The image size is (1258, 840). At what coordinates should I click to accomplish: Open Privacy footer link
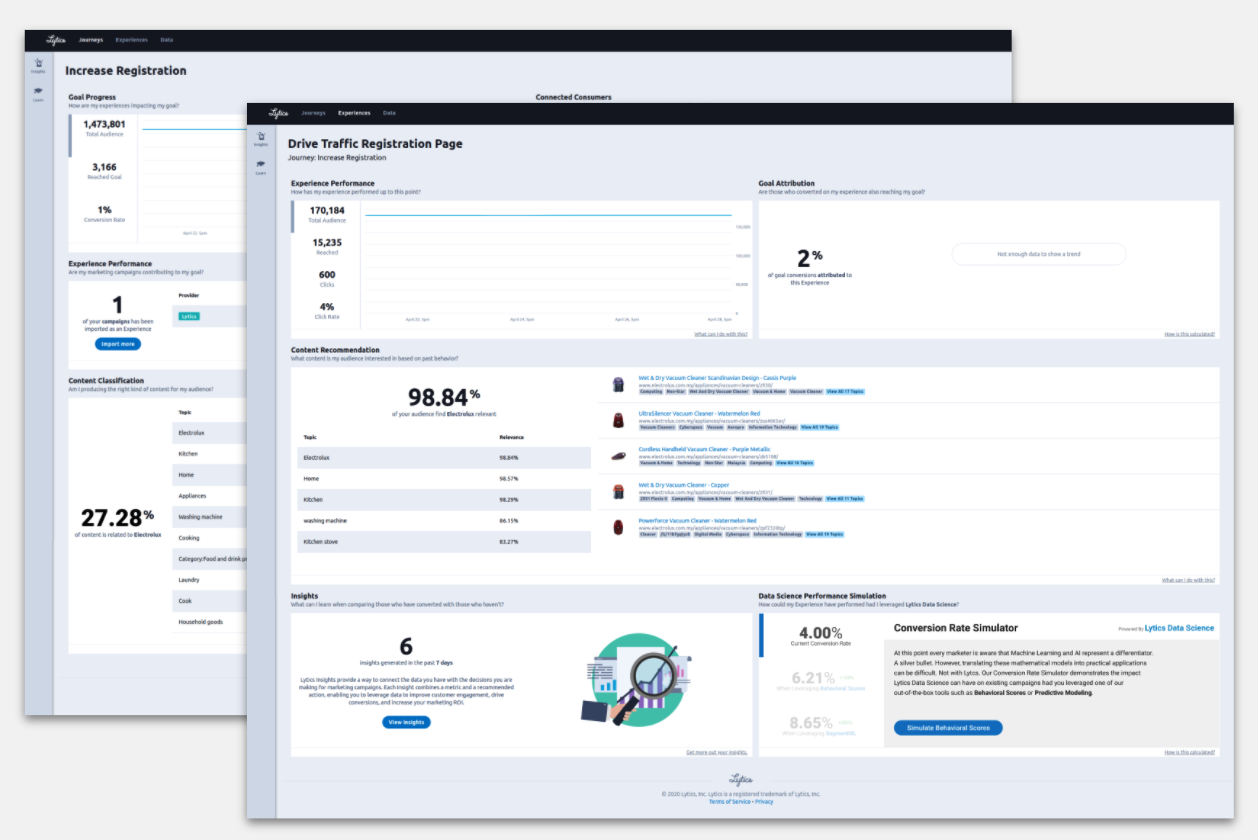[765, 802]
